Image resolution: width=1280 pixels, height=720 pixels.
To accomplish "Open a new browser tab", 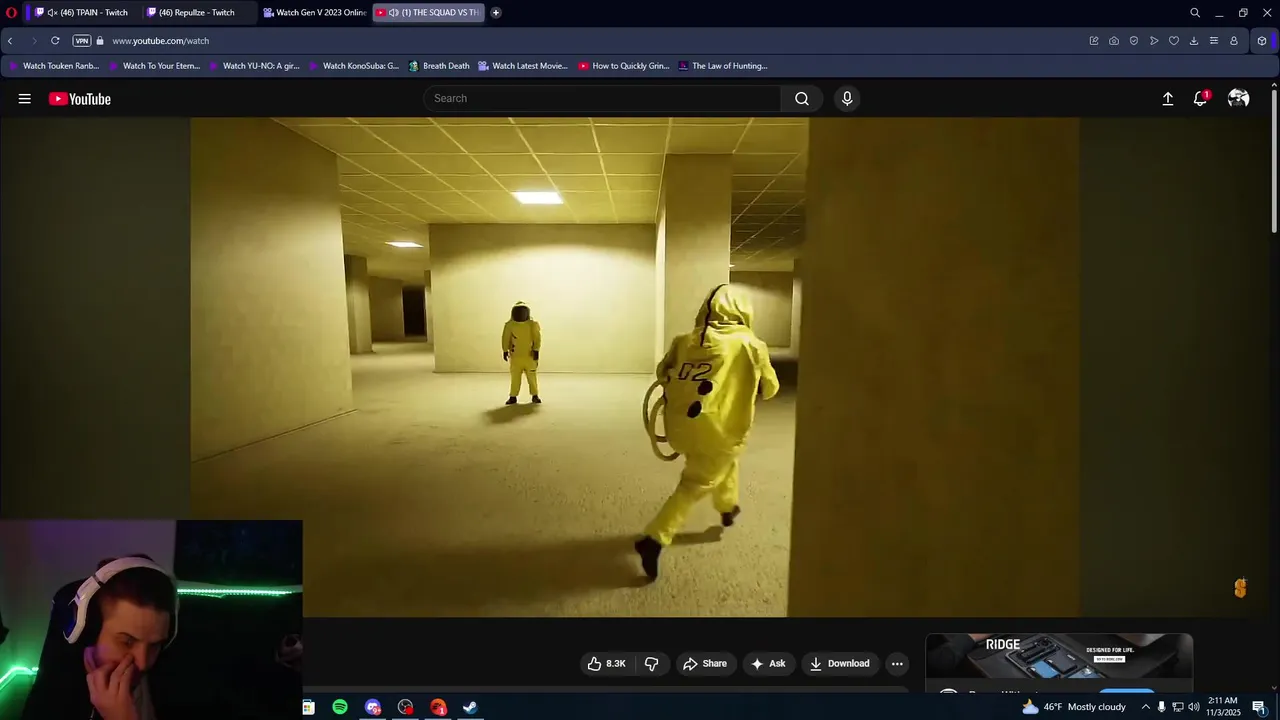I will pos(495,13).
